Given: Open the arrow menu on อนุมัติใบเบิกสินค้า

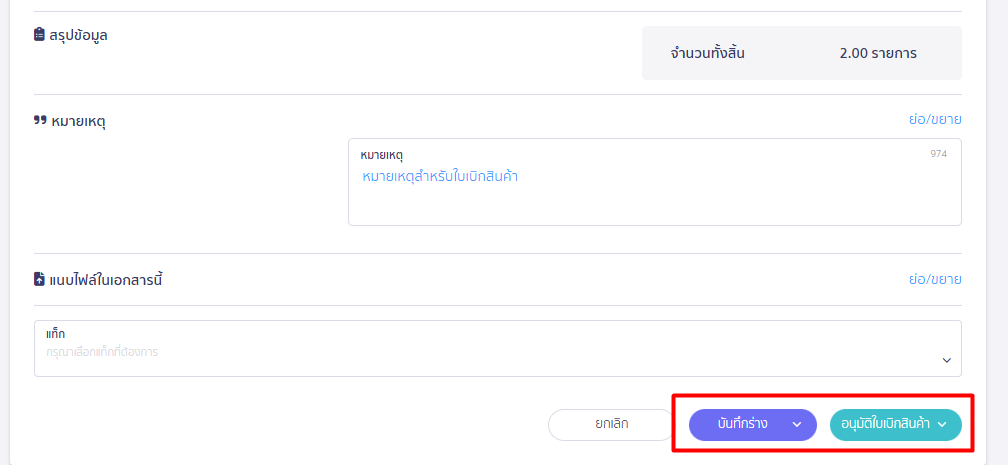Looking at the screenshot, I should 942,424.
